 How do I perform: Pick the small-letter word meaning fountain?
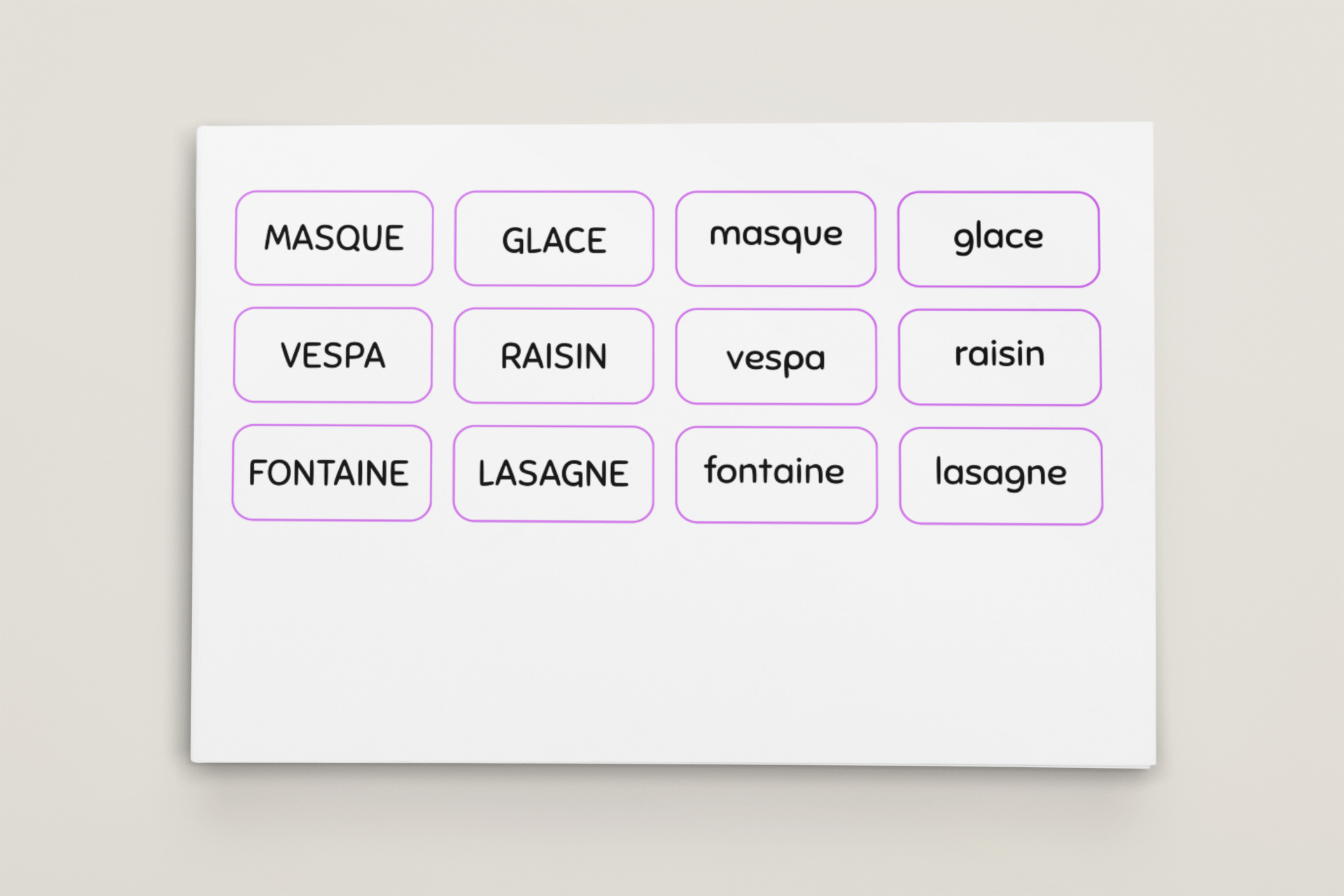pyautogui.click(x=776, y=475)
